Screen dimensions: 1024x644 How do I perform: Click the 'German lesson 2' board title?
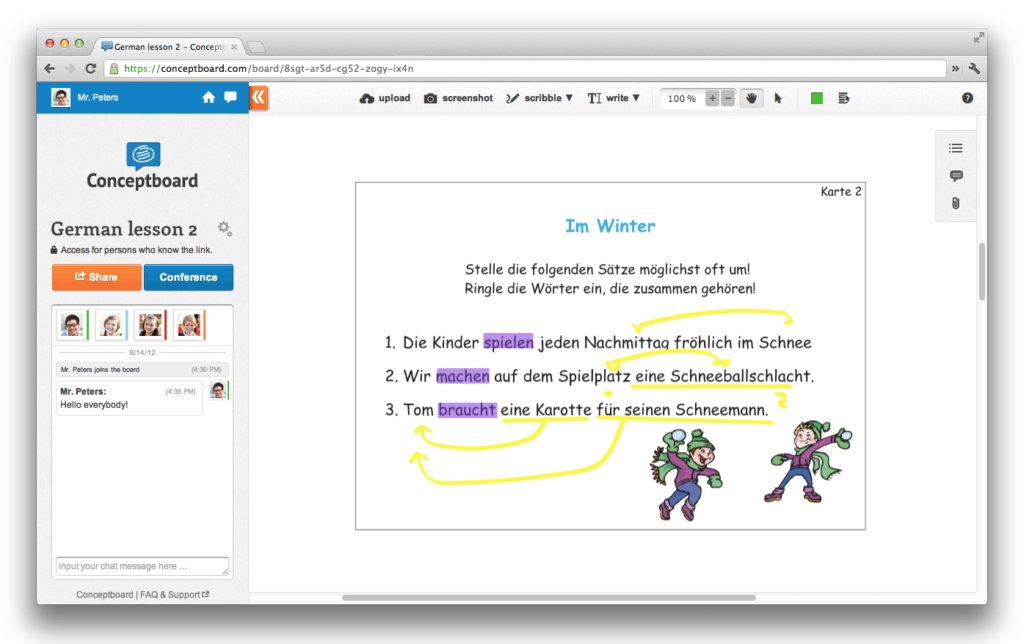(x=124, y=229)
